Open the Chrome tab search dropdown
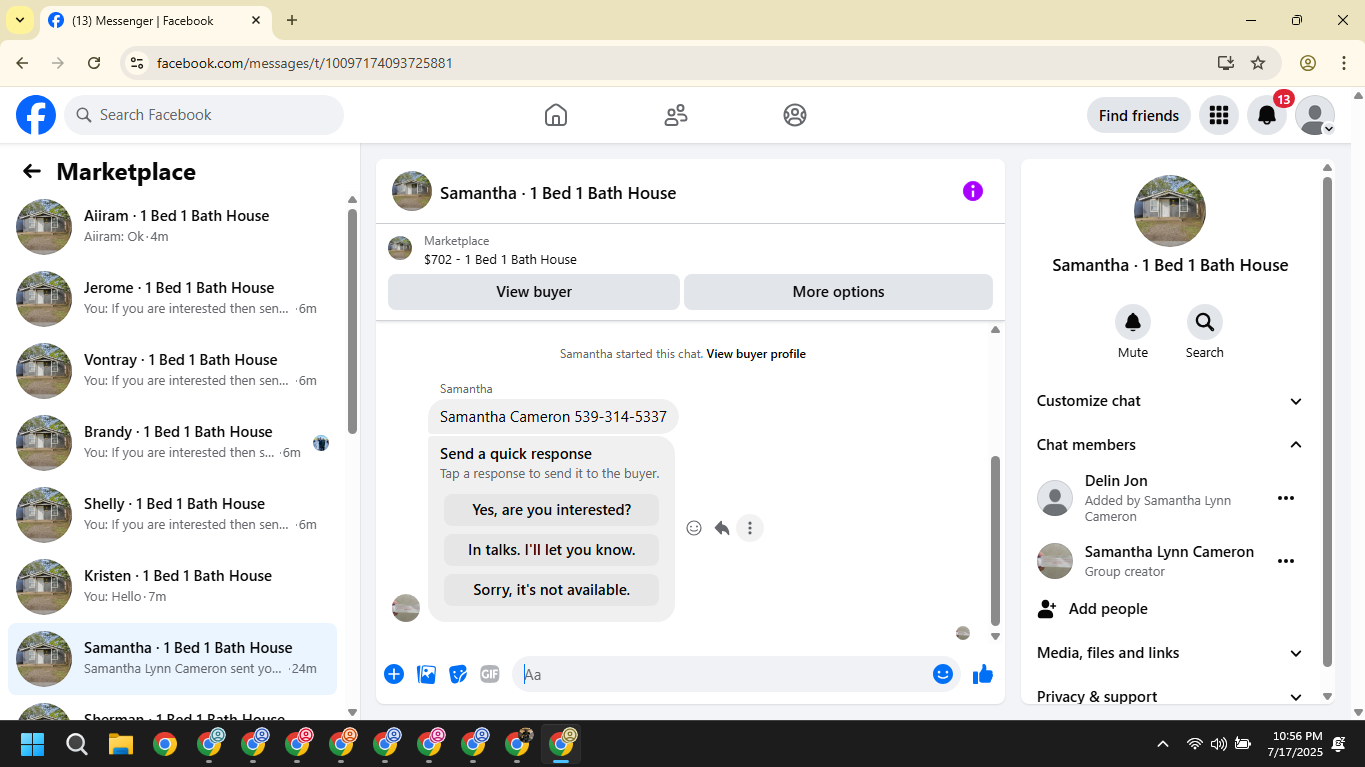Screen dimensions: 1365x767 point(20,20)
